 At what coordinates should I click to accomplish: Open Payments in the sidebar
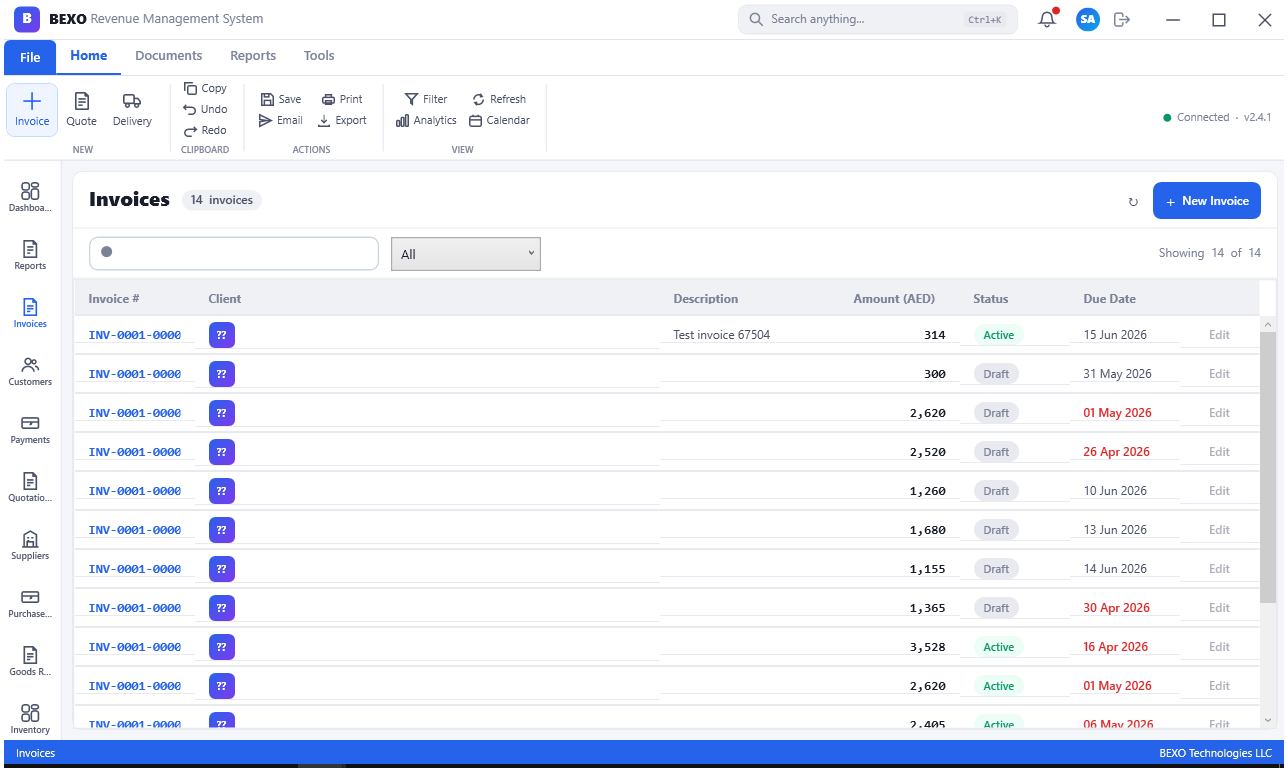(30, 429)
